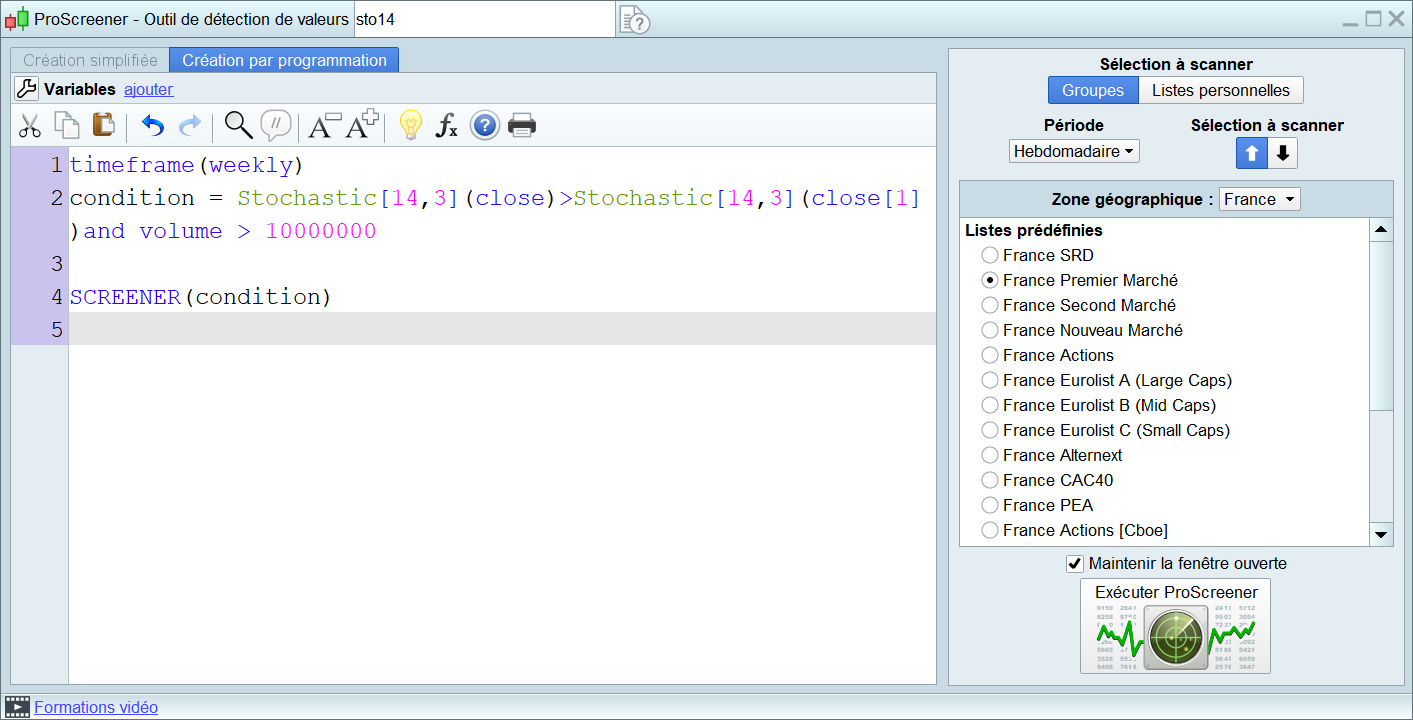Open the blue help question icon
Image resolution: width=1413 pixels, height=720 pixels.
[484, 125]
